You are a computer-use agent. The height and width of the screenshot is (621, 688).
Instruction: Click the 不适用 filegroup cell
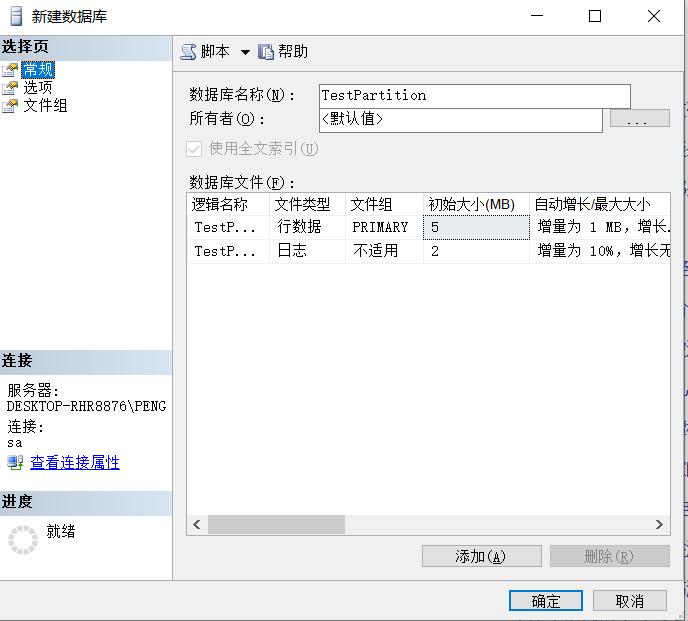click(x=384, y=251)
